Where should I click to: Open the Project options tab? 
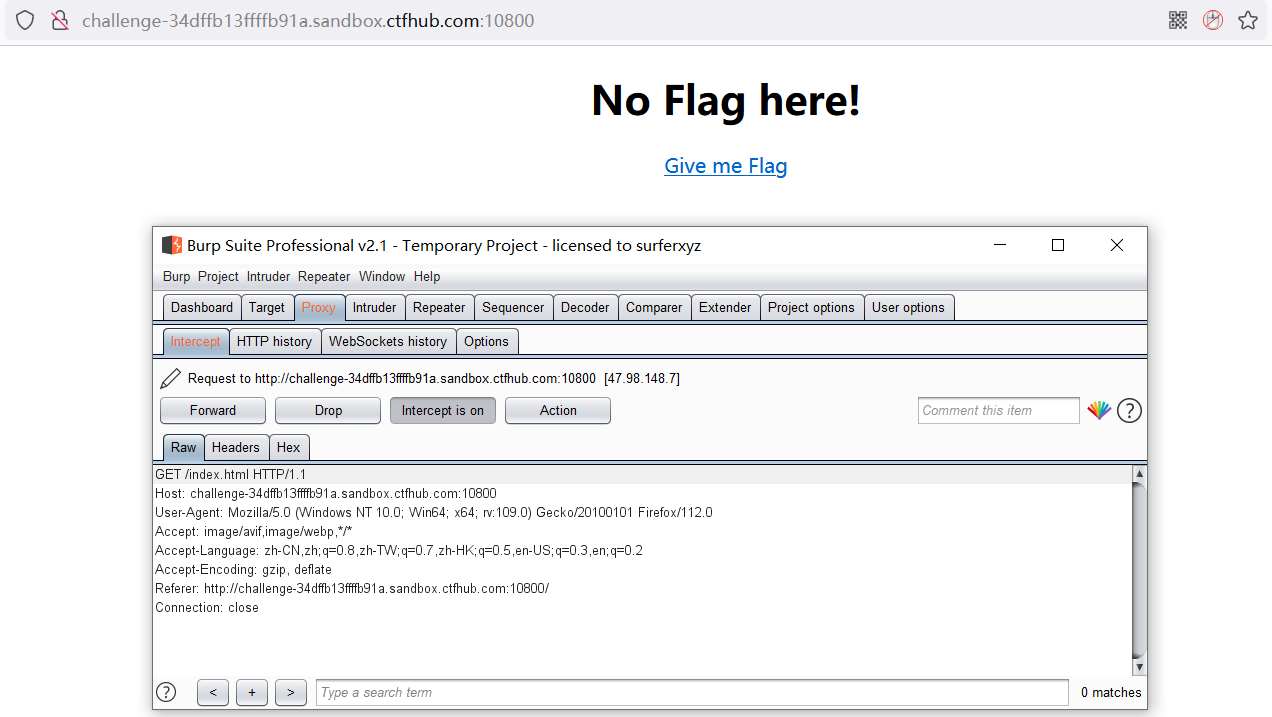point(811,307)
